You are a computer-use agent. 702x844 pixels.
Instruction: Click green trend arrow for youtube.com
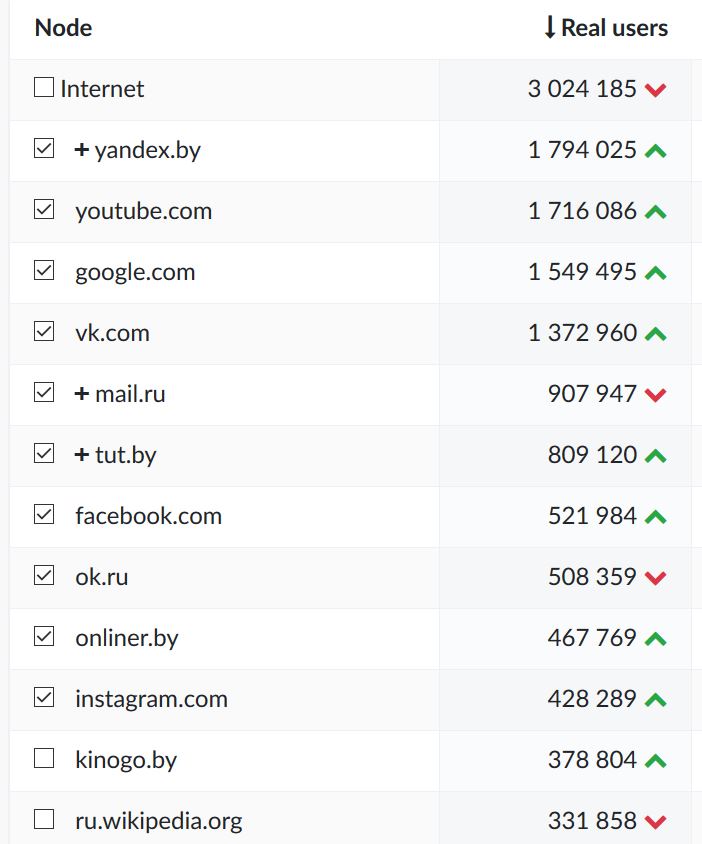coord(656,212)
